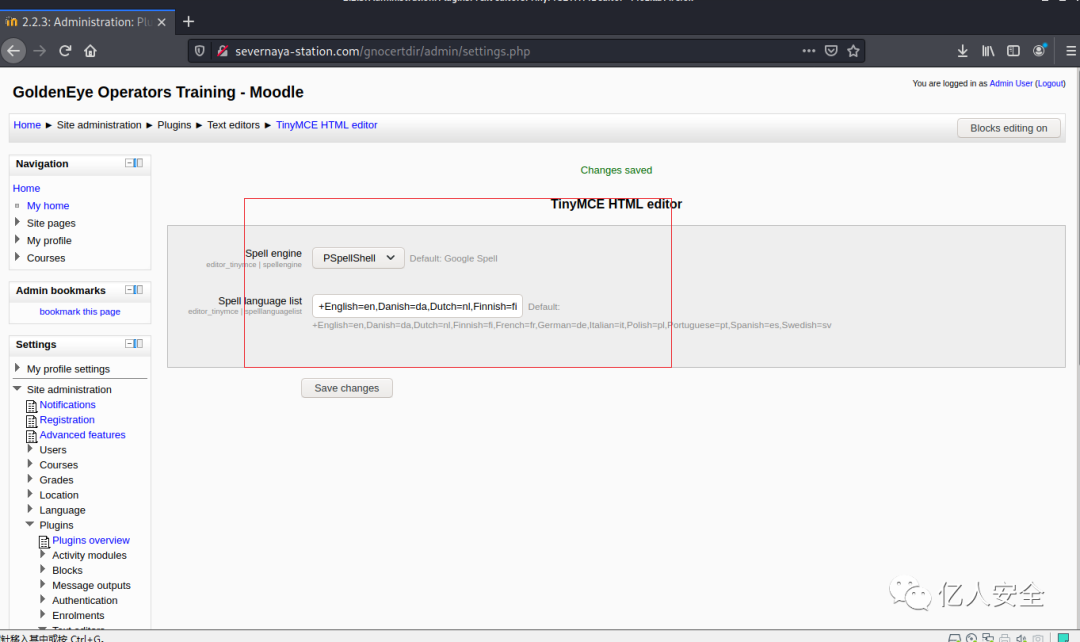Expand Language under Site administration
This screenshot has height=642, width=1080.
(x=30, y=509)
